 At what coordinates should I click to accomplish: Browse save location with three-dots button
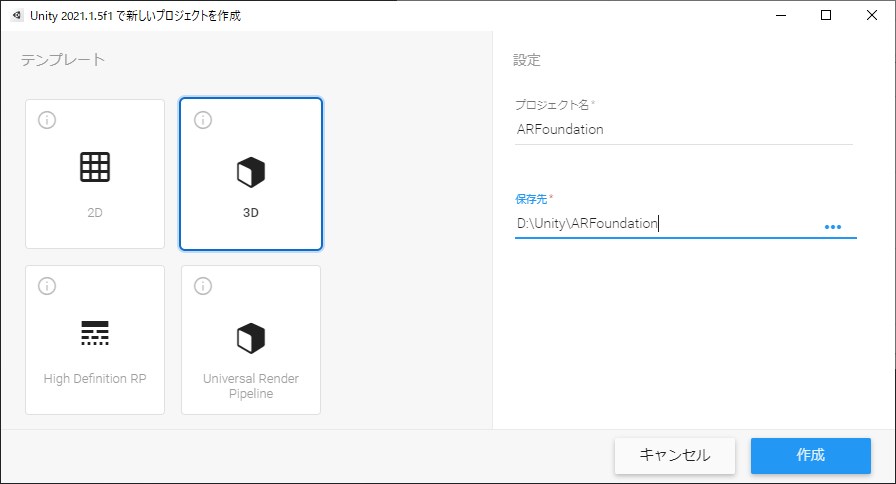(x=833, y=227)
